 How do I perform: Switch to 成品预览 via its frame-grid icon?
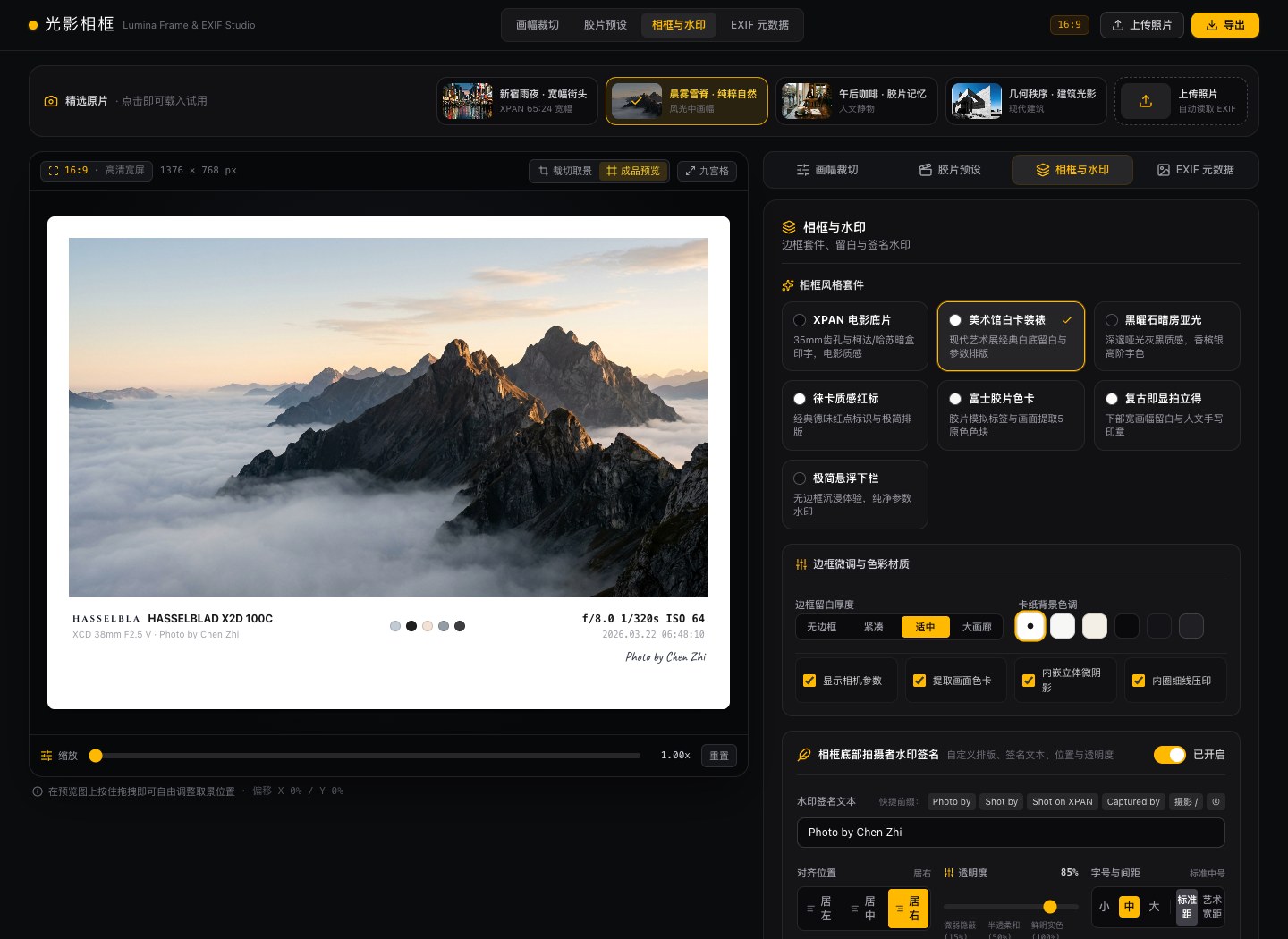pos(612,171)
